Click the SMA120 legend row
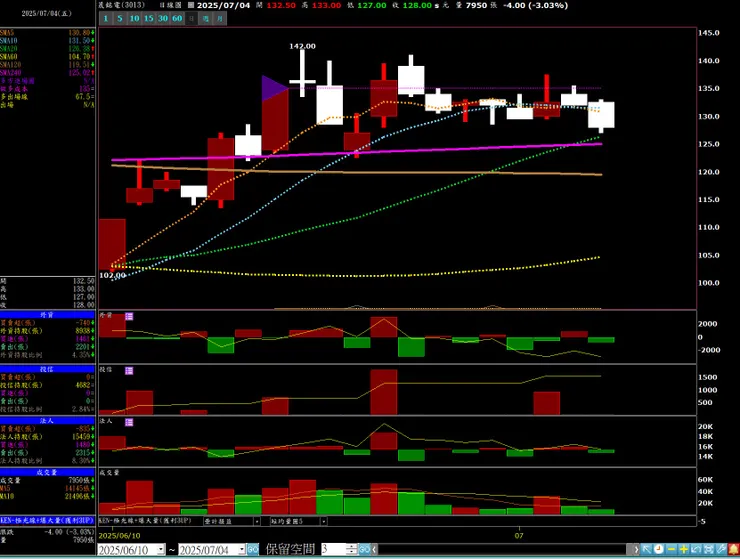The image size is (740, 559). pos(47,65)
